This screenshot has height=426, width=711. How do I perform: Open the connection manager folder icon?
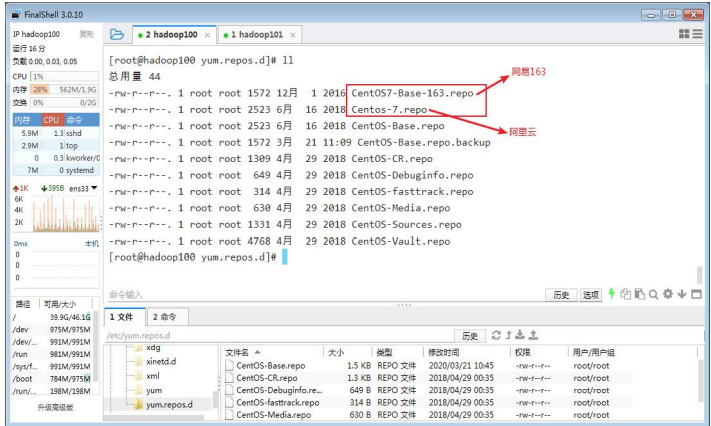[117, 34]
